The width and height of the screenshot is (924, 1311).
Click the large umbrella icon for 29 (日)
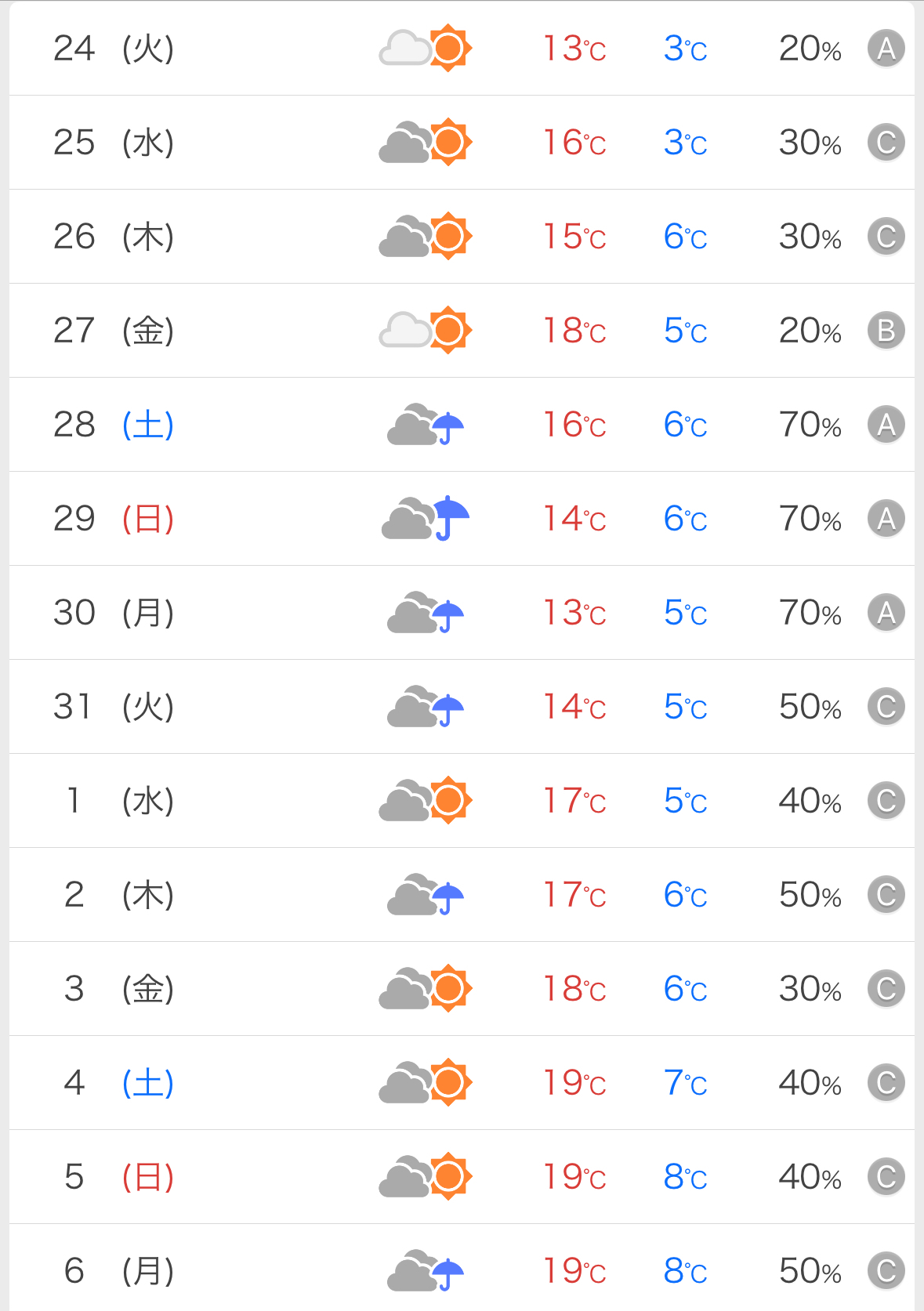tap(426, 519)
